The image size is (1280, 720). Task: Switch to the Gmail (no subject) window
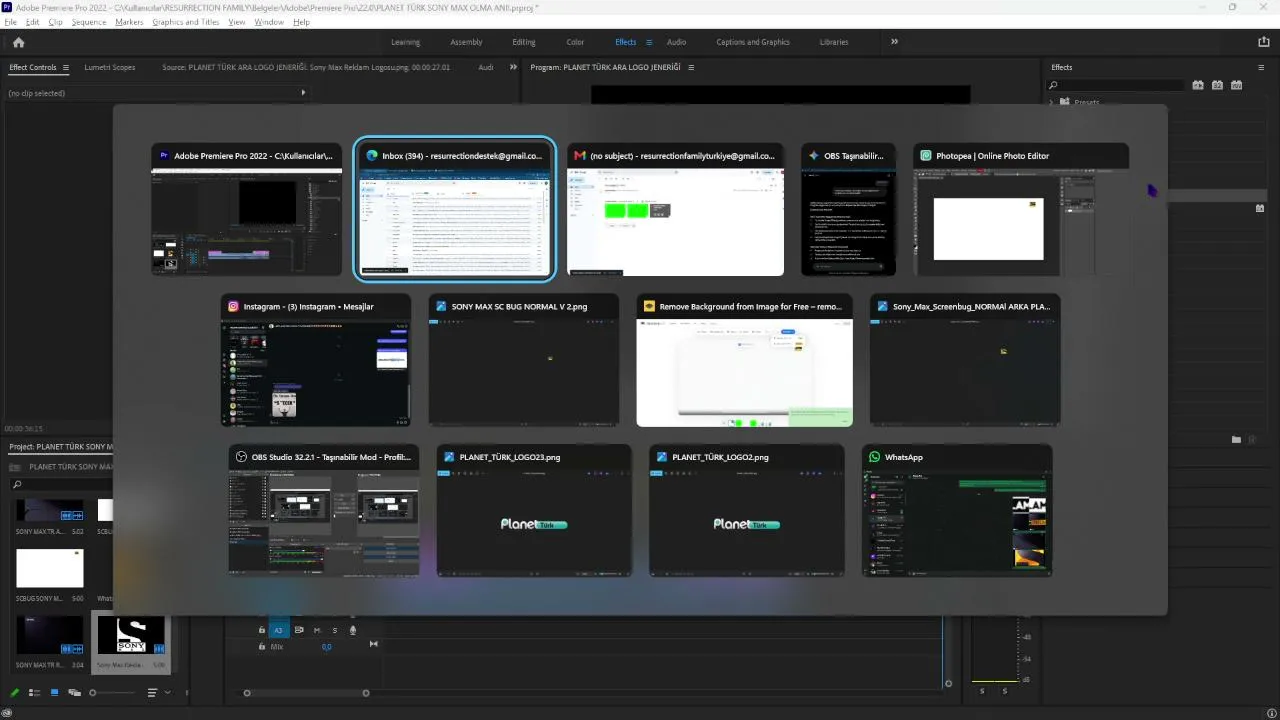pos(676,209)
